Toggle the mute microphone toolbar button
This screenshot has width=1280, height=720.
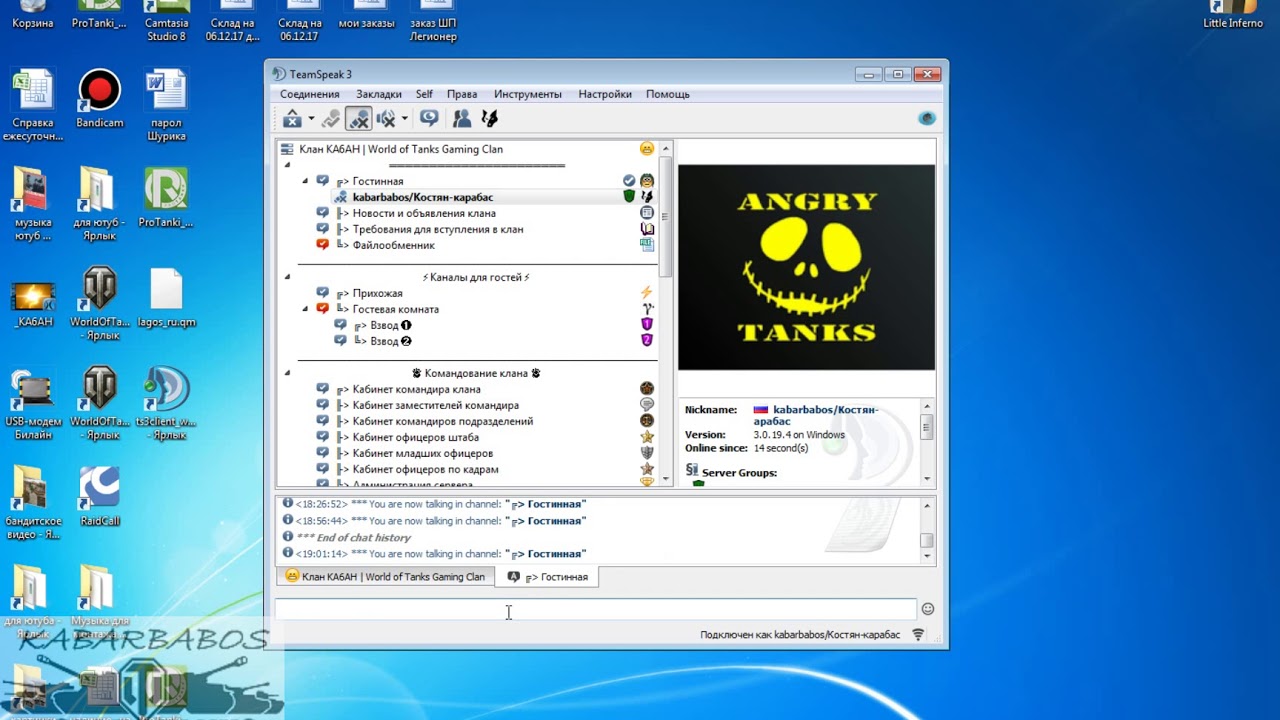(x=358, y=119)
